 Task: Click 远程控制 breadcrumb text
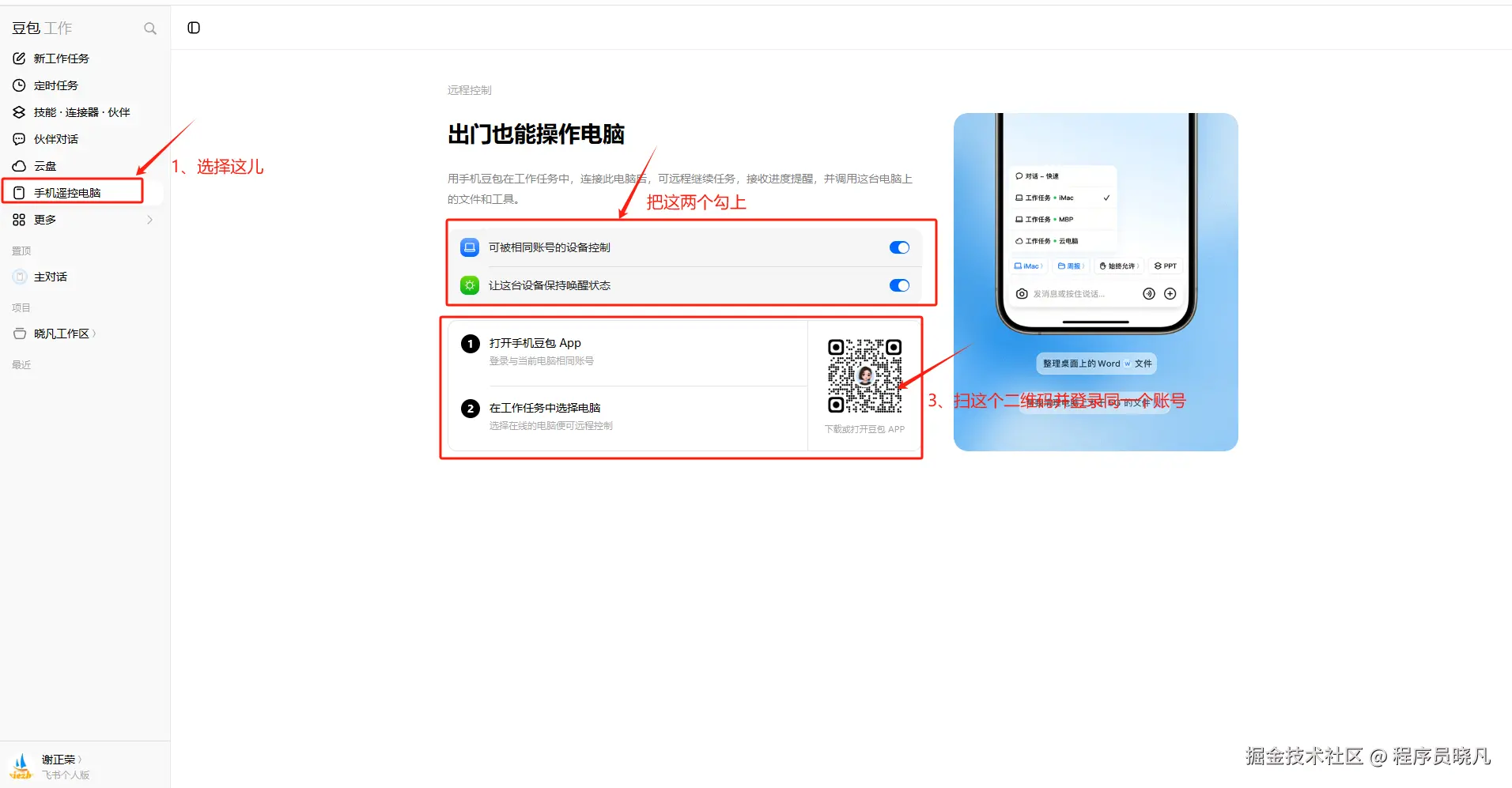coord(470,90)
